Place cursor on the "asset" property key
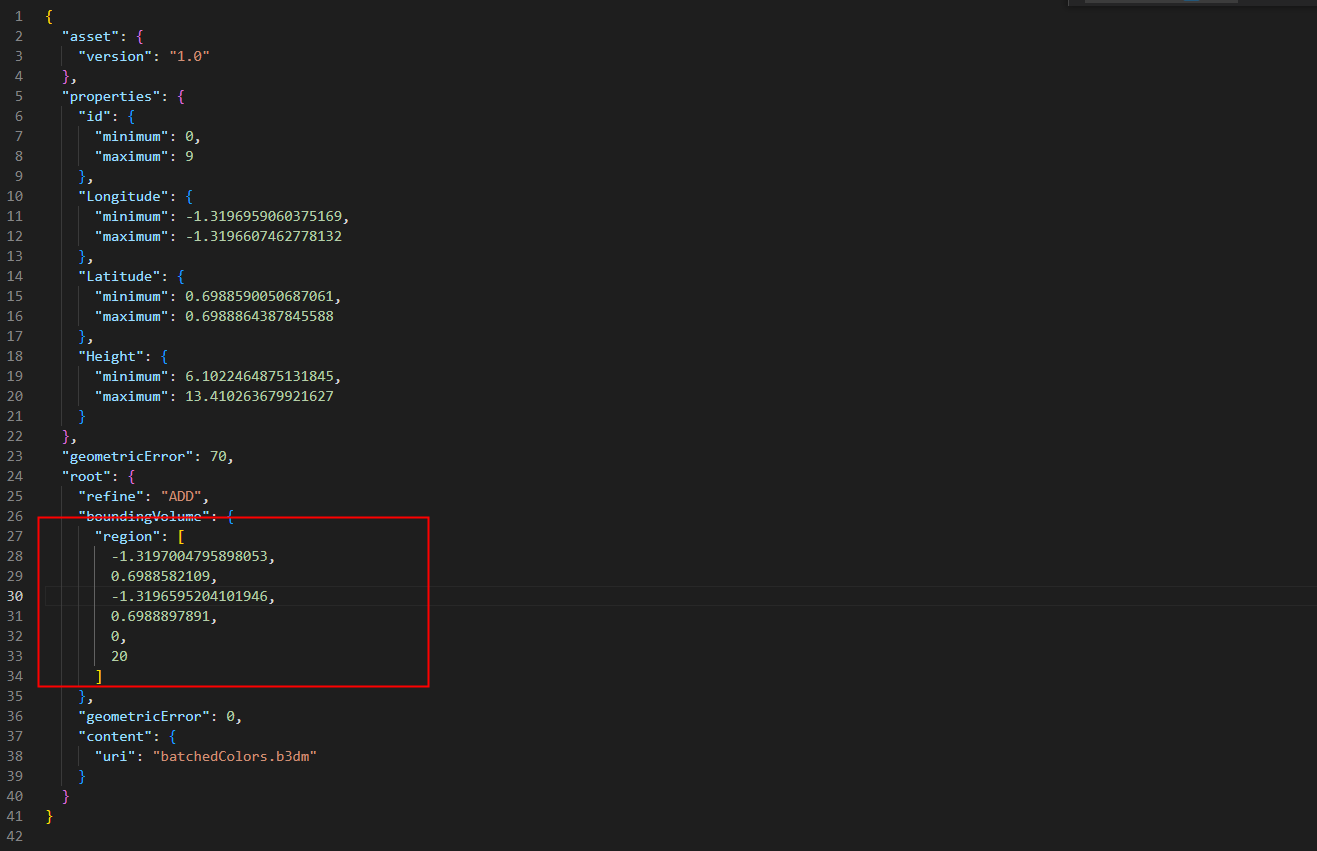This screenshot has height=851, width=1317. point(90,36)
